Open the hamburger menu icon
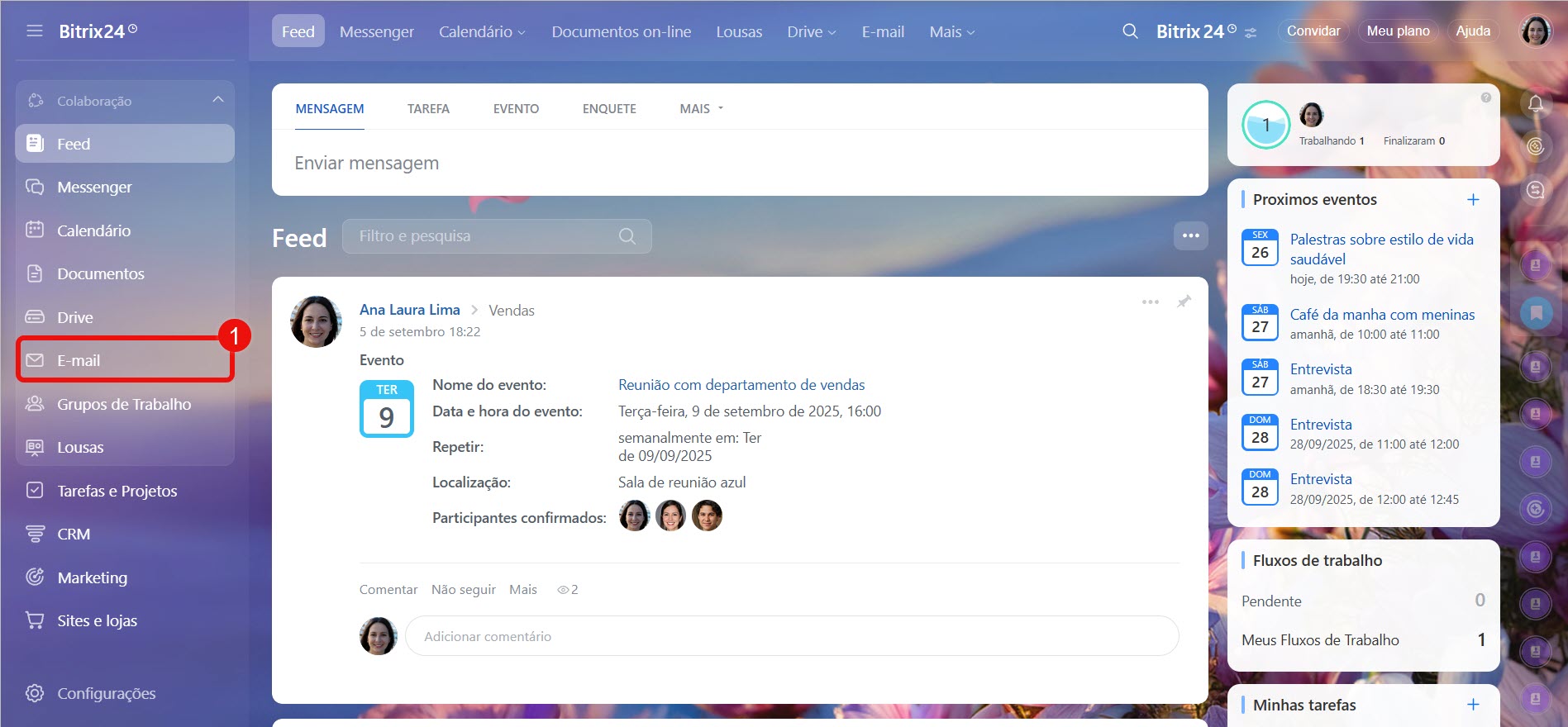1568x727 pixels. (x=34, y=31)
